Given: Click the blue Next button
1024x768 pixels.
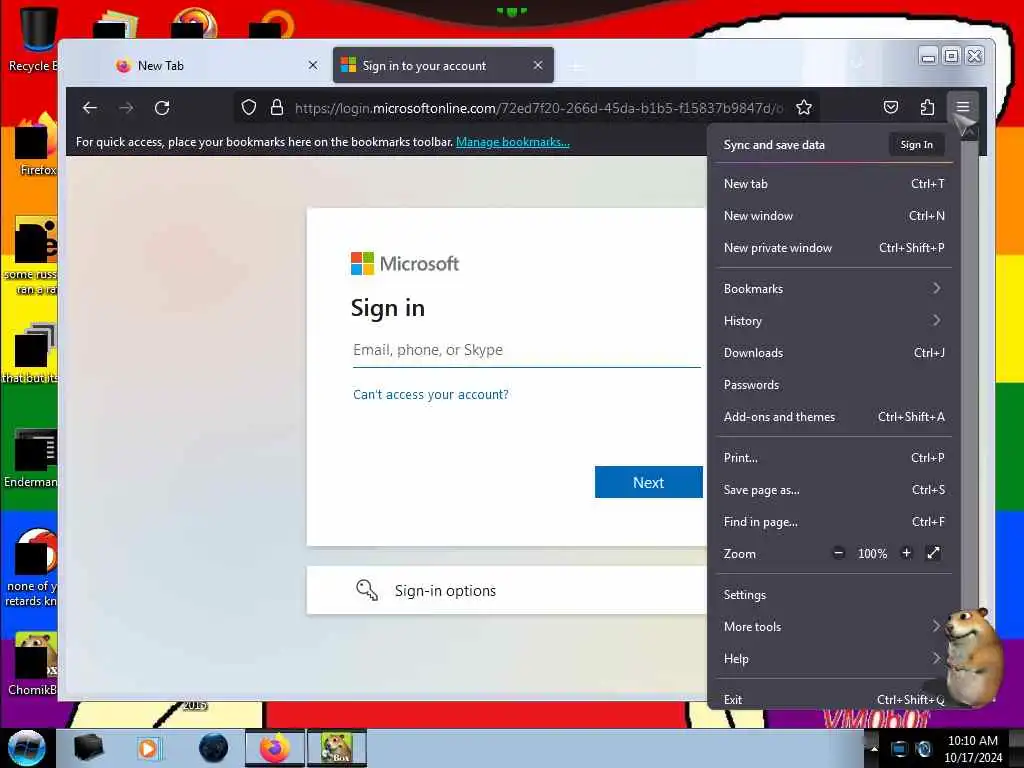Looking at the screenshot, I should pyautogui.click(x=648, y=482).
